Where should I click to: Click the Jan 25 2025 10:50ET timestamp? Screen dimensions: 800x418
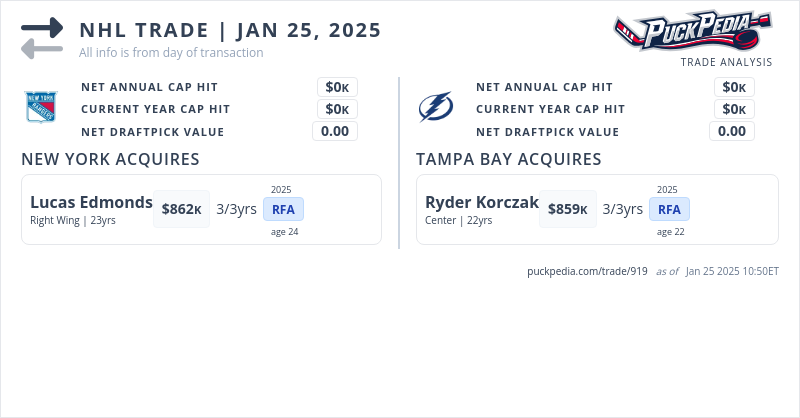[x=732, y=271]
